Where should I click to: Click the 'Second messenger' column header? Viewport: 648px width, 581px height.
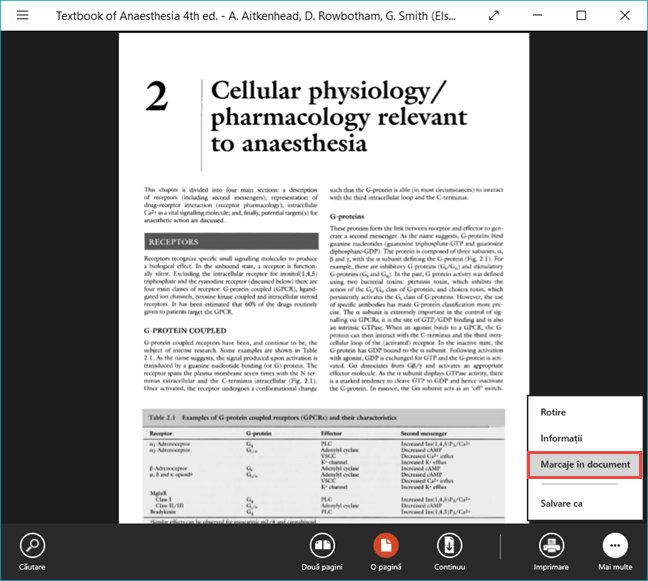424,433
